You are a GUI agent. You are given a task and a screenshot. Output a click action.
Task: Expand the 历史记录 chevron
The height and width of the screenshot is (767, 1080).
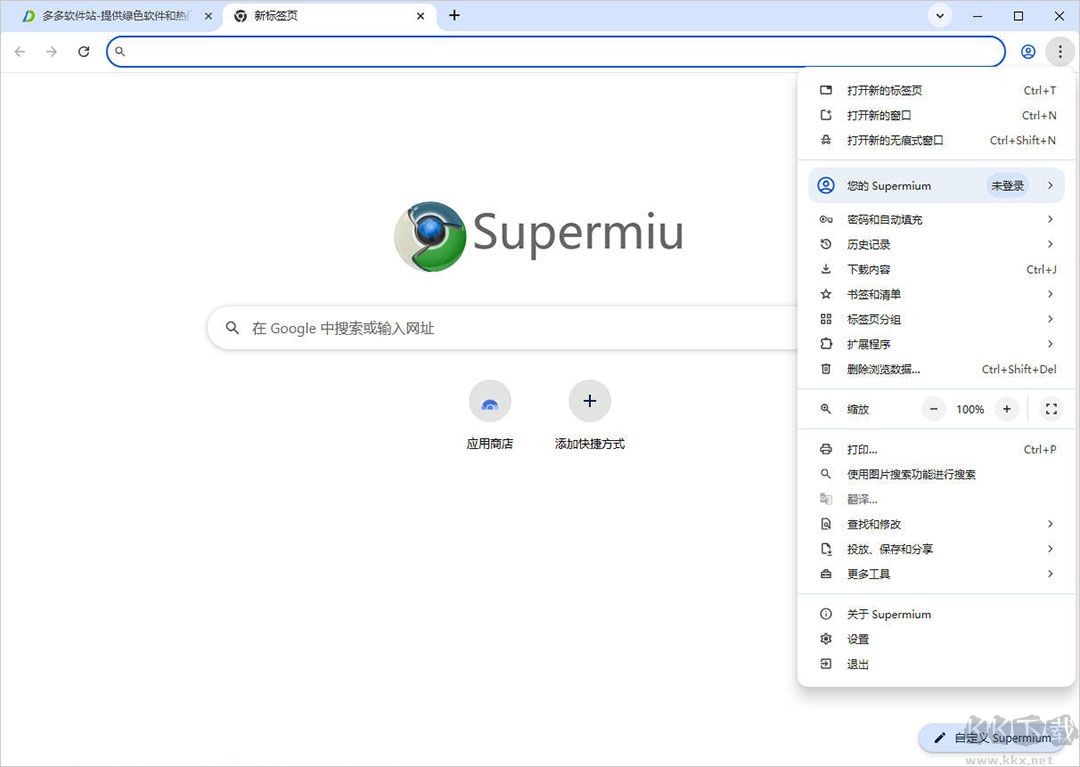[1050, 244]
